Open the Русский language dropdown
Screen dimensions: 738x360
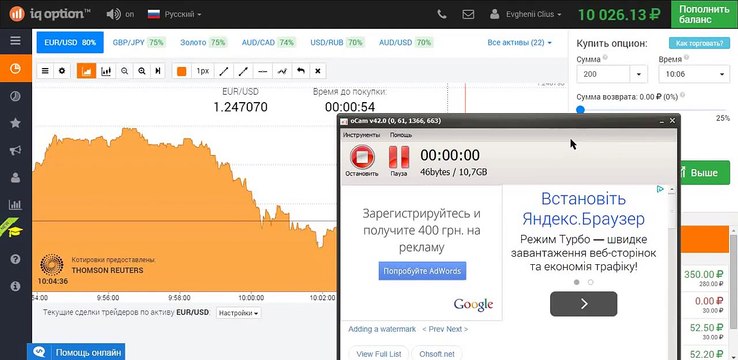(175, 15)
